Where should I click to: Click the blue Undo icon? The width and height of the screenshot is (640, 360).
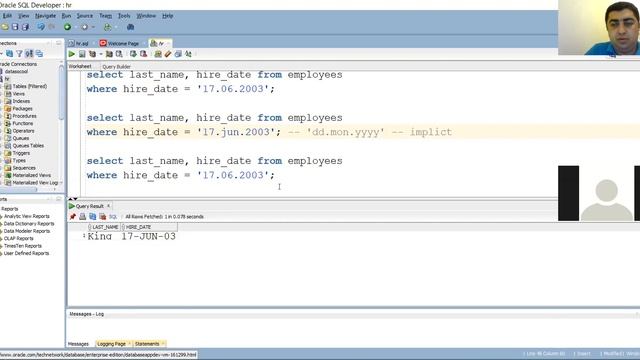pyautogui.click(x=41, y=27)
